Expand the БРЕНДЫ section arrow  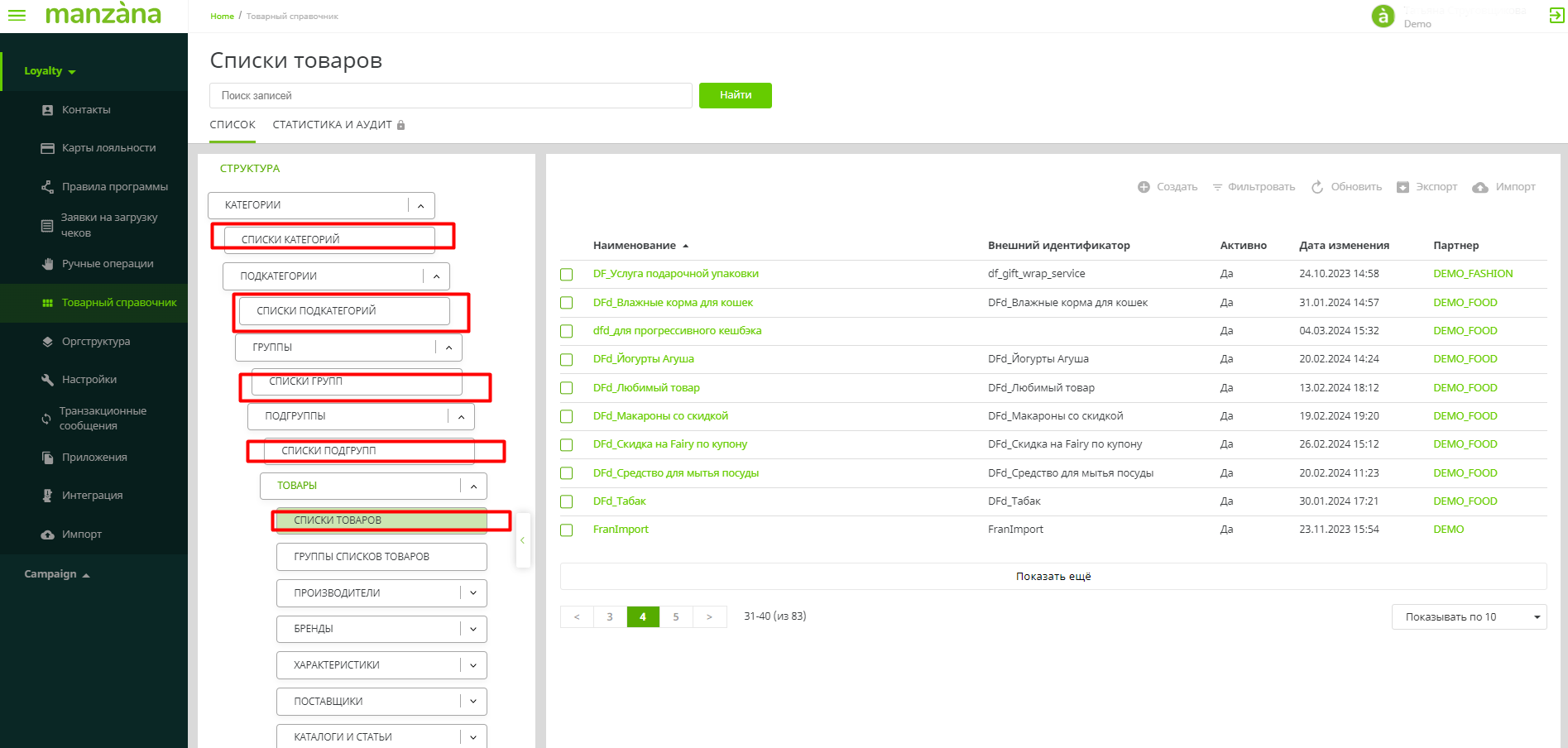[x=473, y=629]
